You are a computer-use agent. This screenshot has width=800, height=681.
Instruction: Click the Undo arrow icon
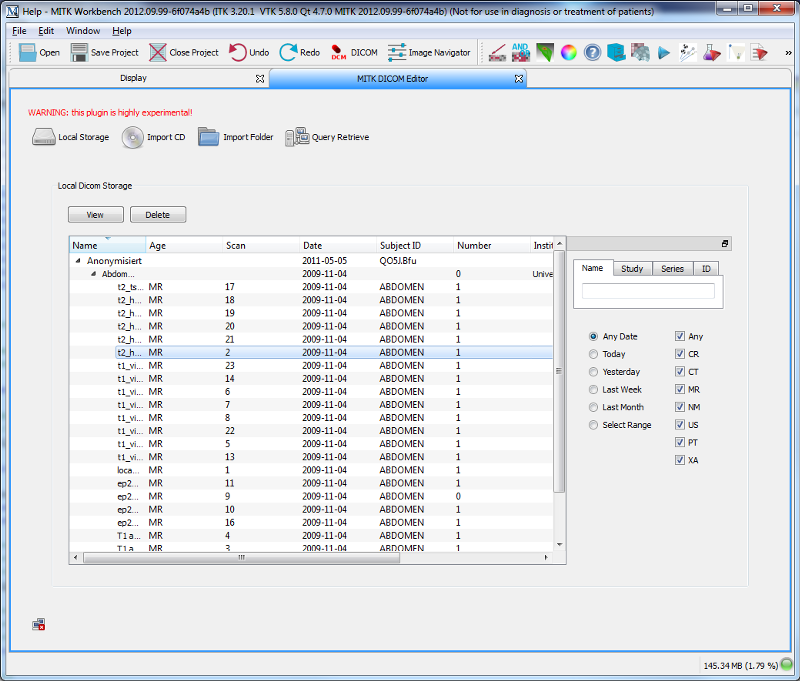pyautogui.click(x=237, y=52)
